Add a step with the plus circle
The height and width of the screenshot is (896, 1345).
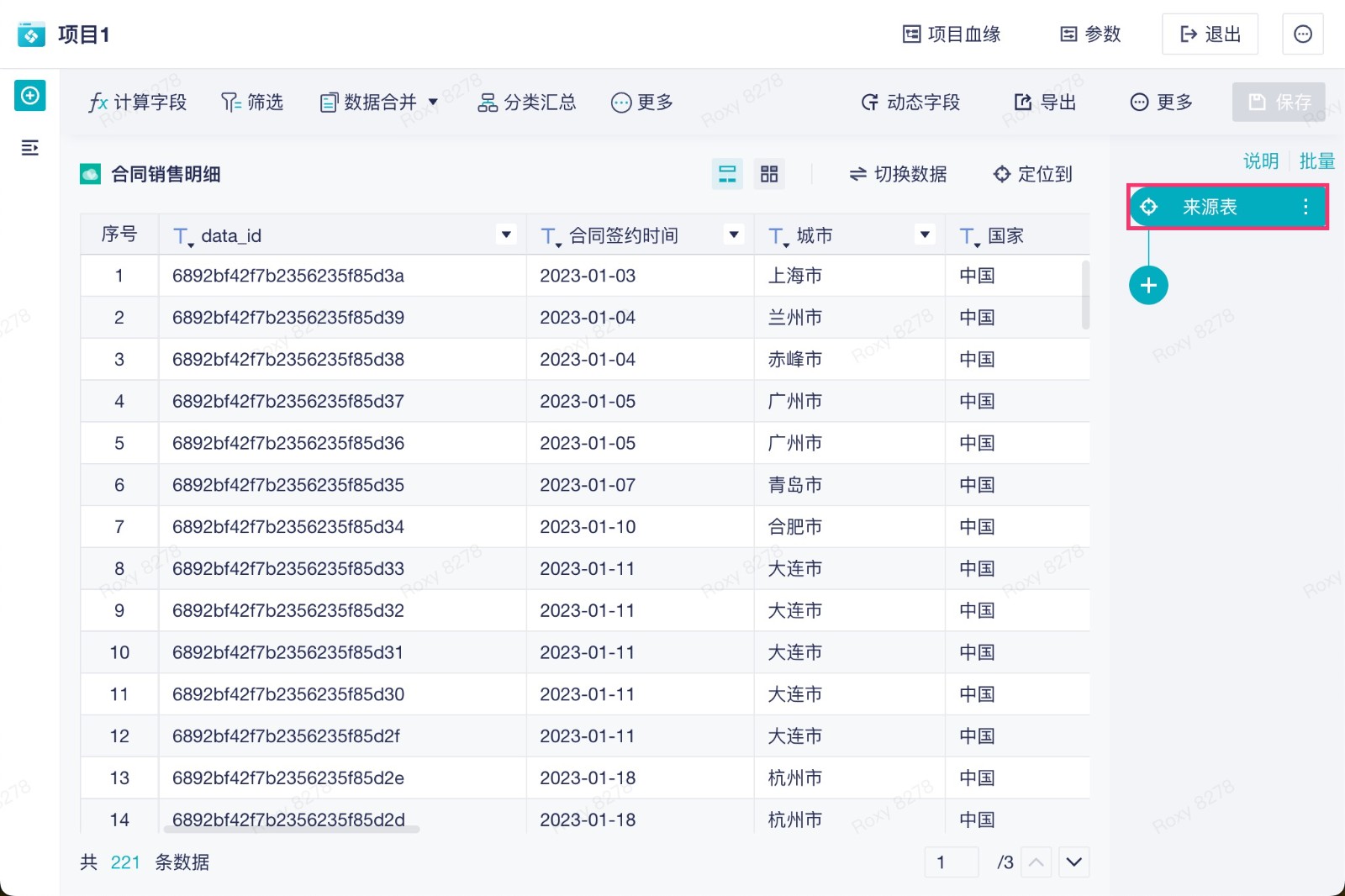(1148, 285)
